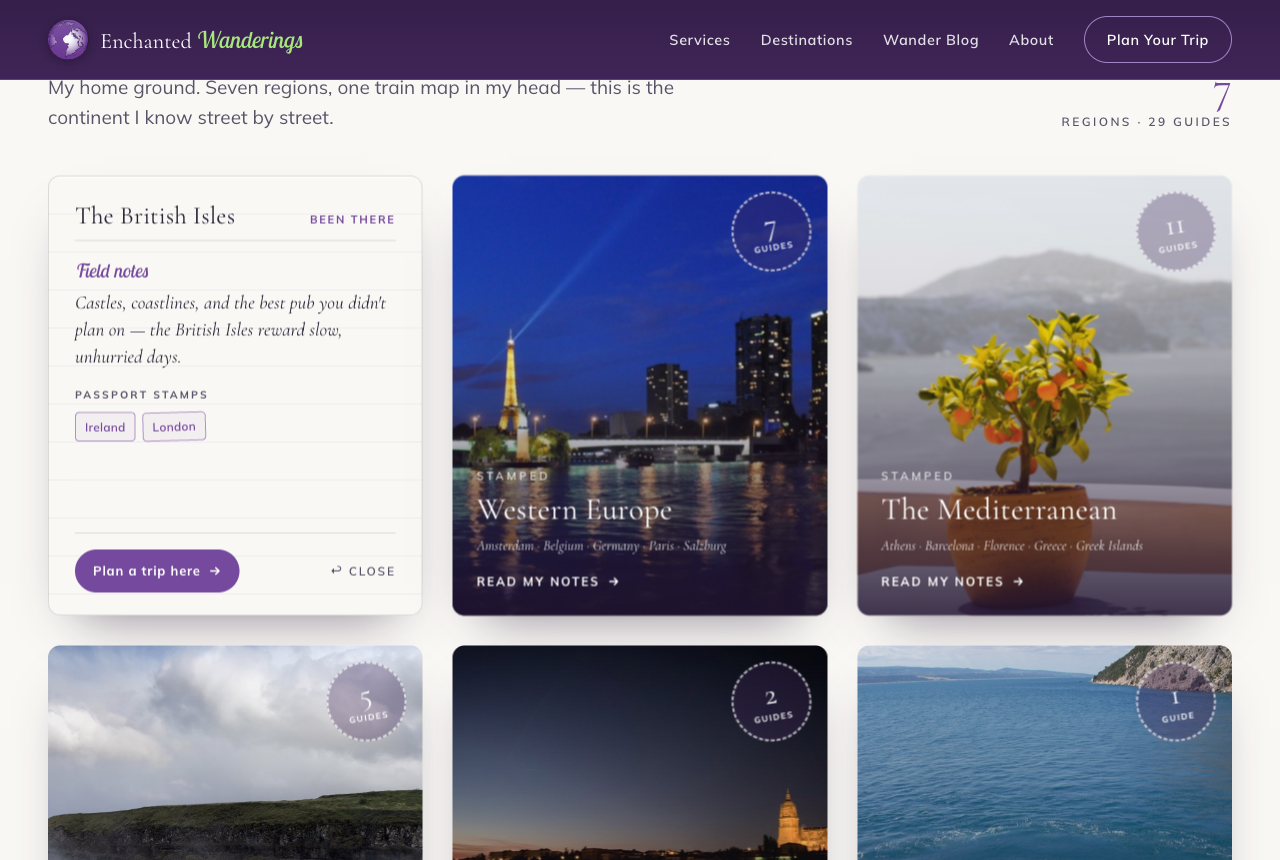Open the Destinations menu item
The width and height of the screenshot is (1280, 860).
pyautogui.click(x=807, y=40)
